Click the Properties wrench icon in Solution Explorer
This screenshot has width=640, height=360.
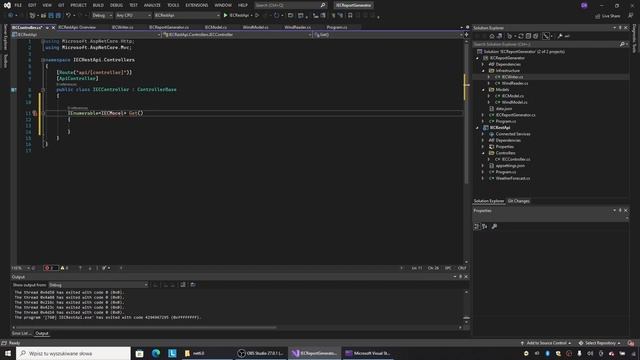click(560, 36)
